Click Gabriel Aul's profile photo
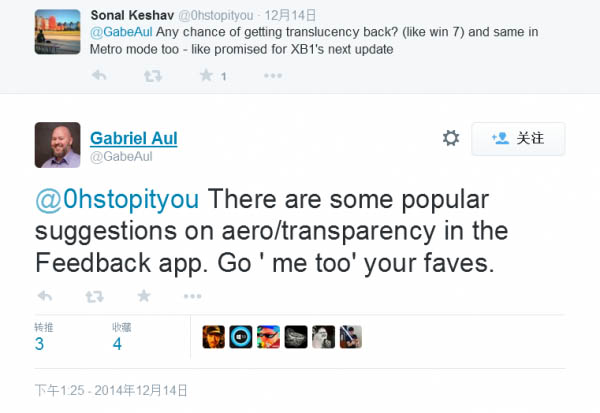 coord(58,145)
